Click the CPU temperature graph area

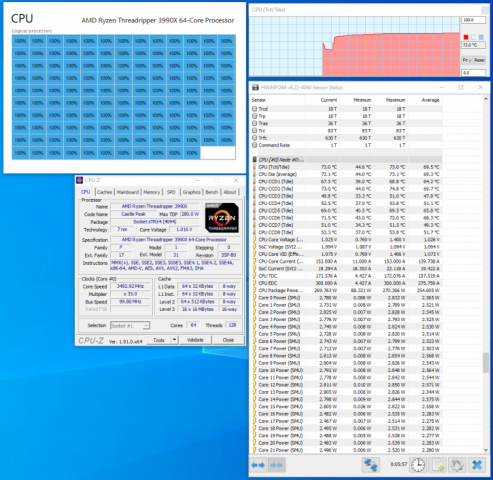pyautogui.click(x=354, y=46)
